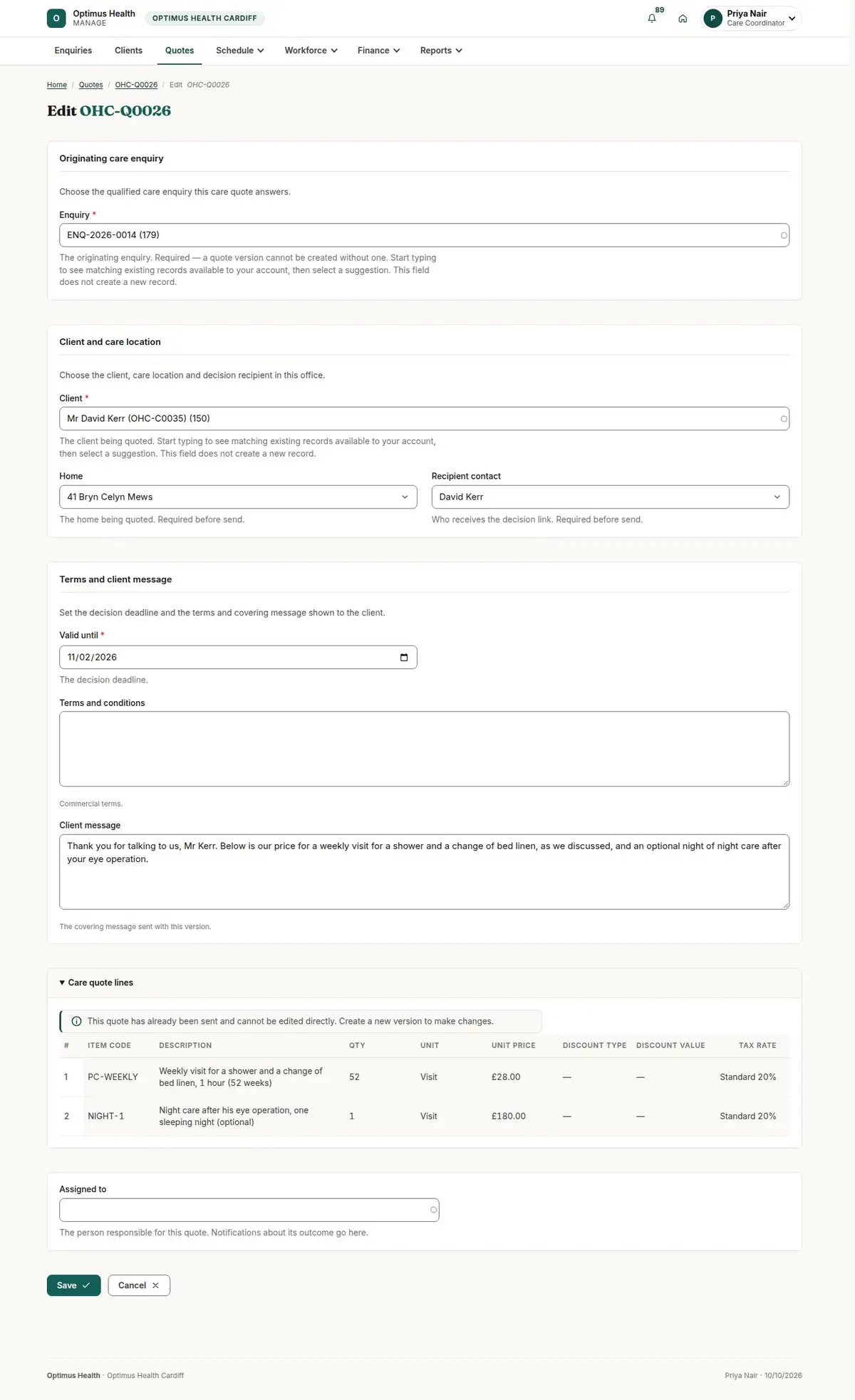Image resolution: width=855 pixels, height=1400 pixels.
Task: Click the home icon in header
Action: 683,19
